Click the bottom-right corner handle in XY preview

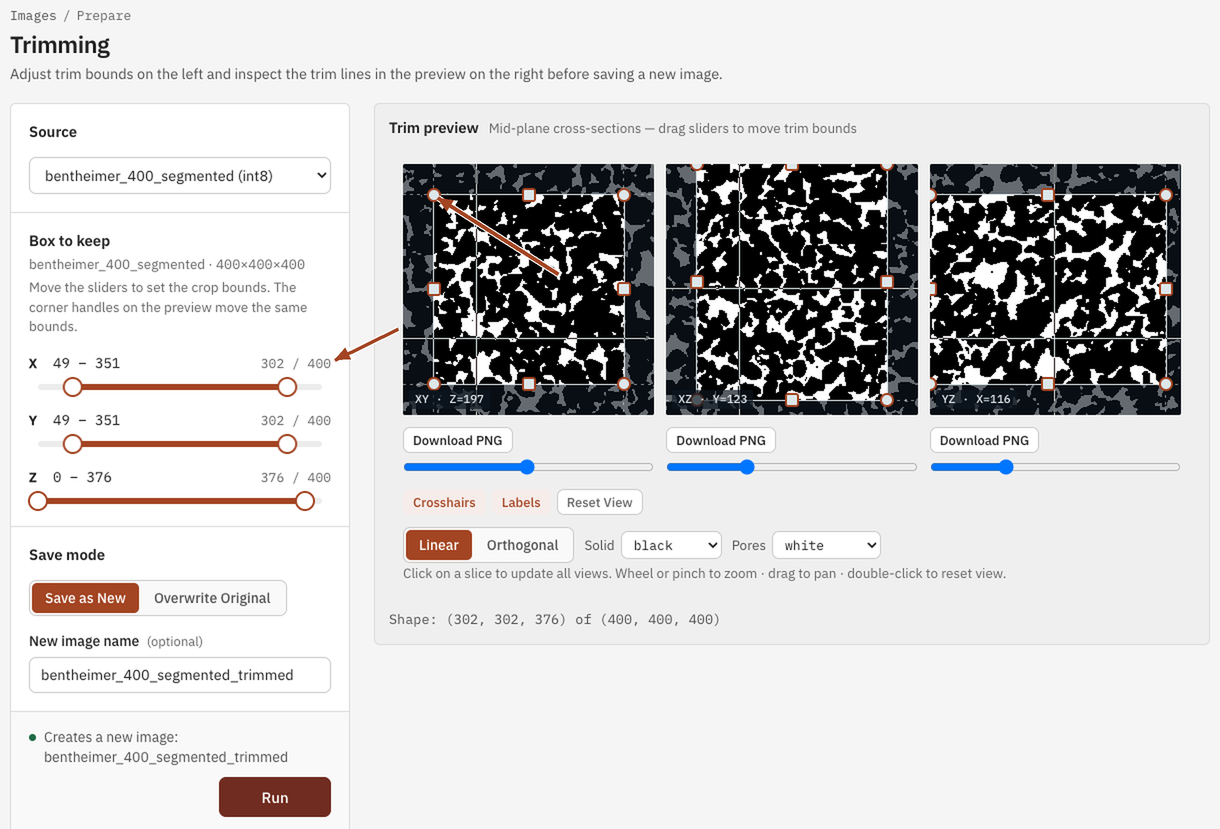(x=624, y=384)
